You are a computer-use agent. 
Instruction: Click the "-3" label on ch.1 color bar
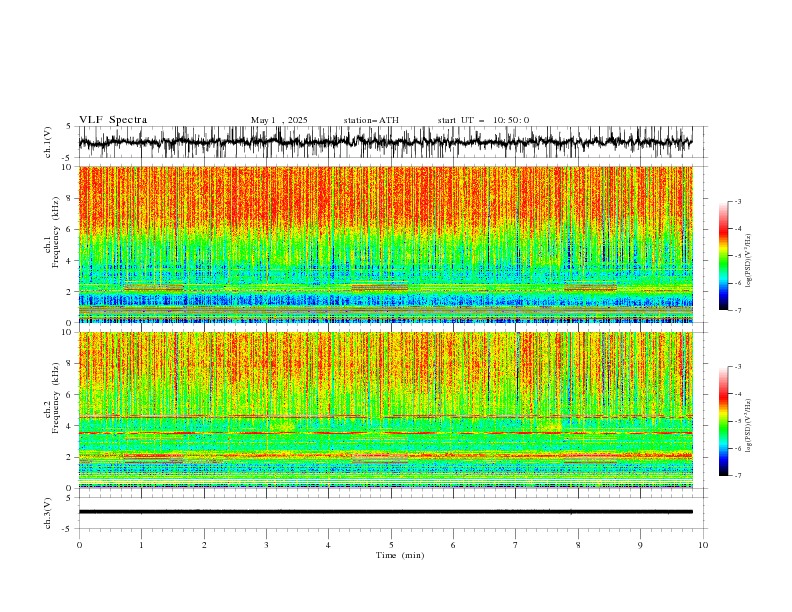click(737, 201)
